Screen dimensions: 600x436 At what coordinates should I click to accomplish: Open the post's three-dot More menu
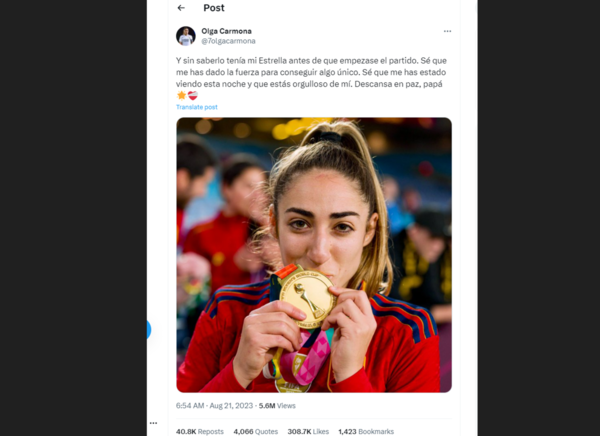click(447, 31)
